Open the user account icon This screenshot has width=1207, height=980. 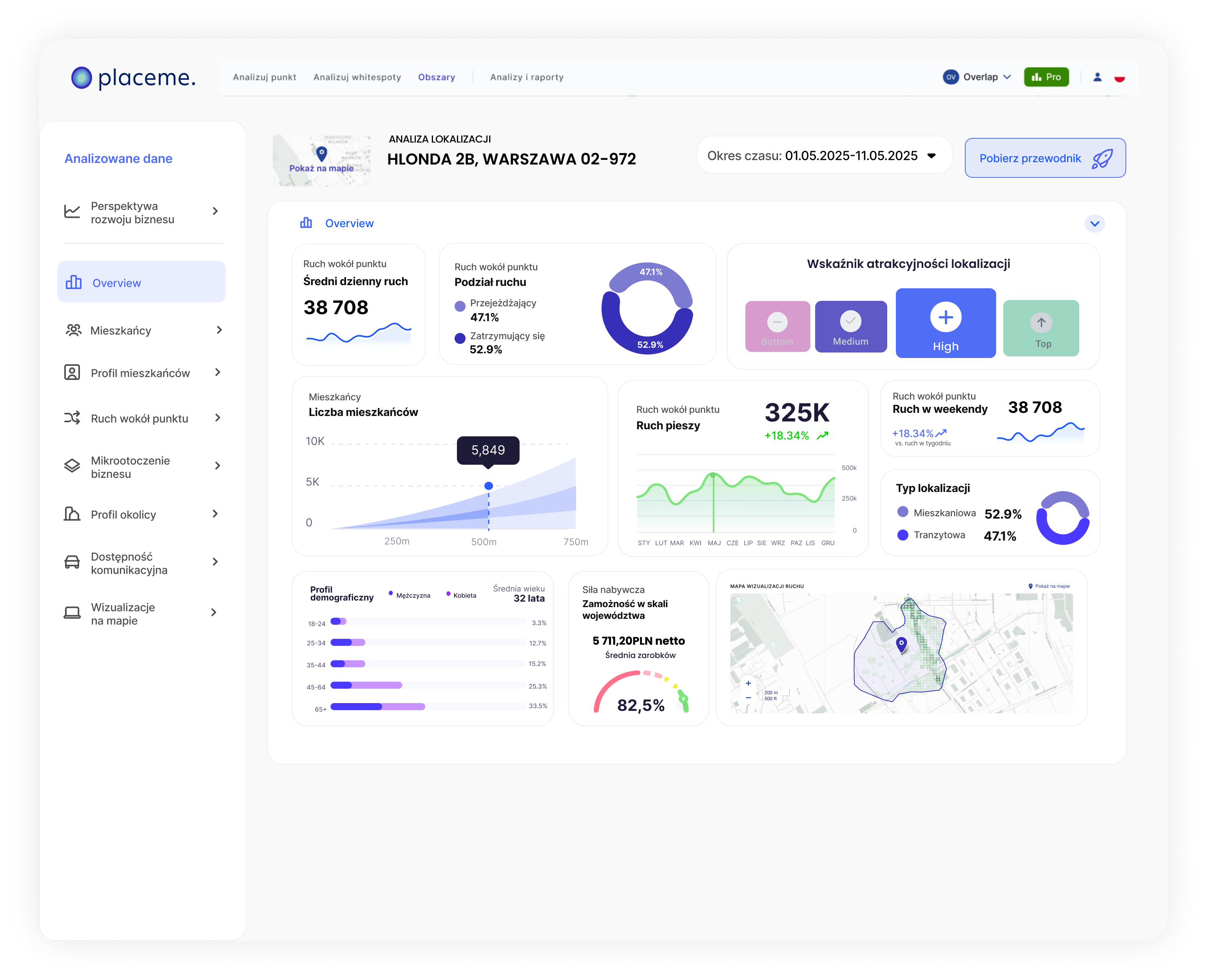click(x=1097, y=77)
